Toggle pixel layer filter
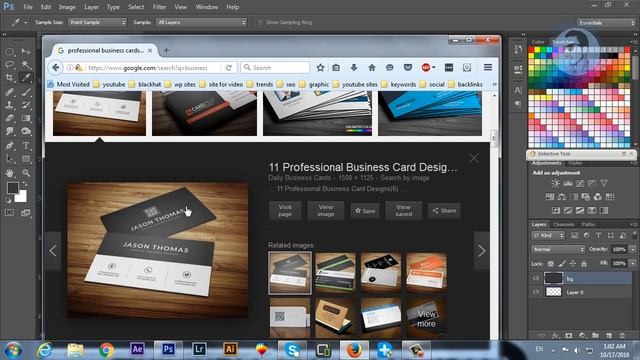The height and width of the screenshot is (360, 640). pos(574,236)
